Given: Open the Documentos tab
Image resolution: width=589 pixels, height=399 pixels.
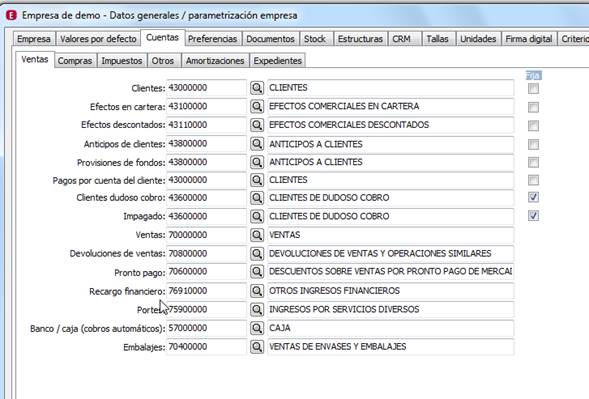Looking at the screenshot, I should click(270, 39).
